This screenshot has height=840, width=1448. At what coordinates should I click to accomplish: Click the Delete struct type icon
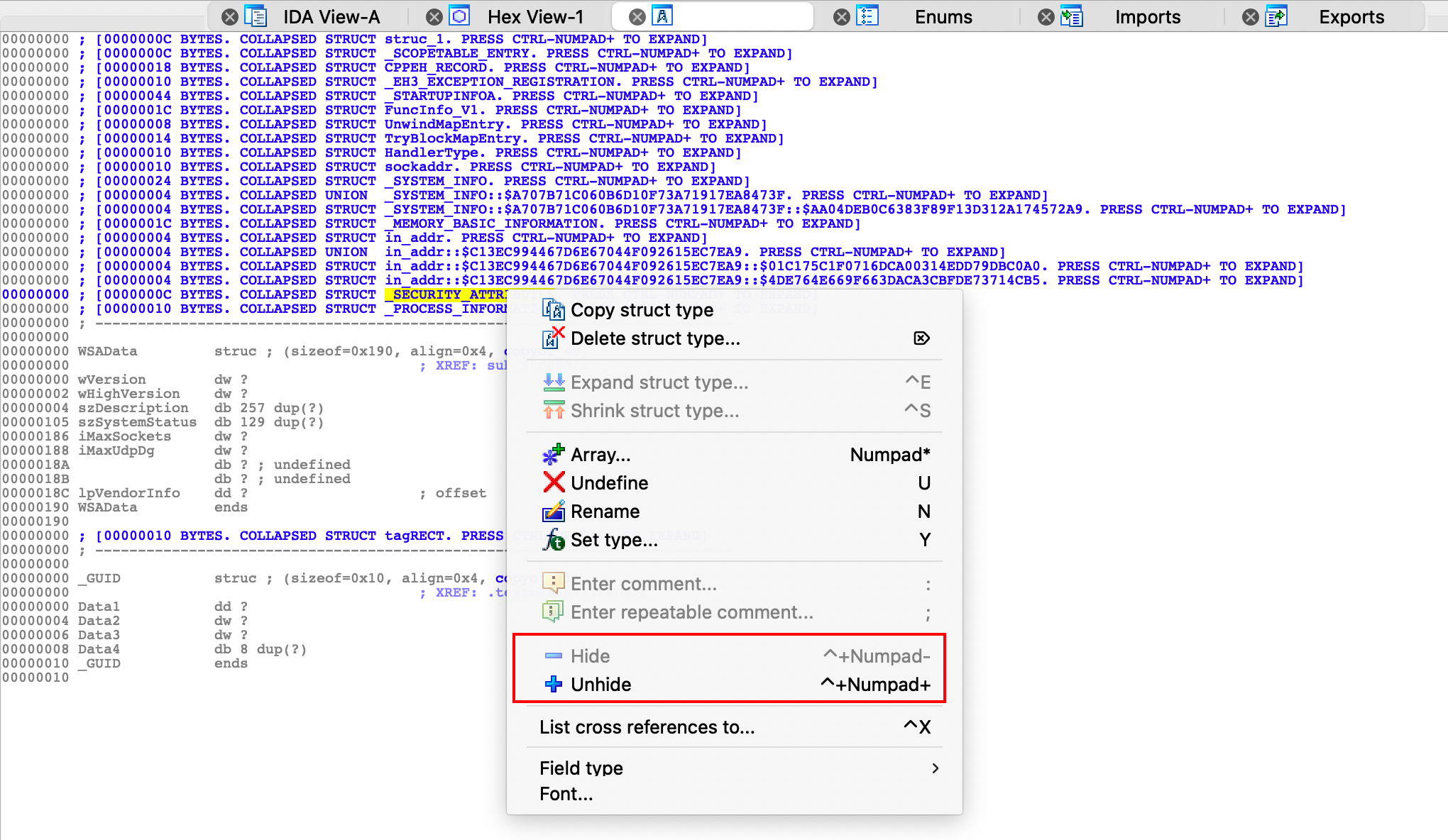(x=553, y=338)
